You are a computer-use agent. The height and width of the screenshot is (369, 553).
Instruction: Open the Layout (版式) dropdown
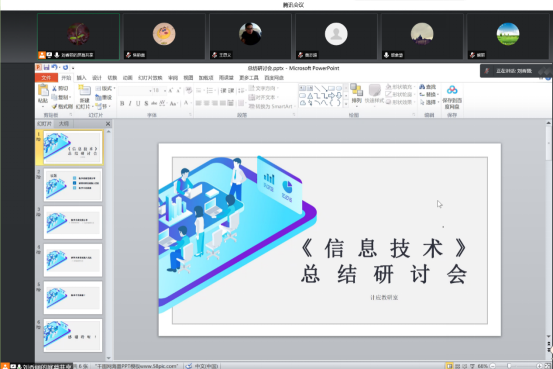105,88
